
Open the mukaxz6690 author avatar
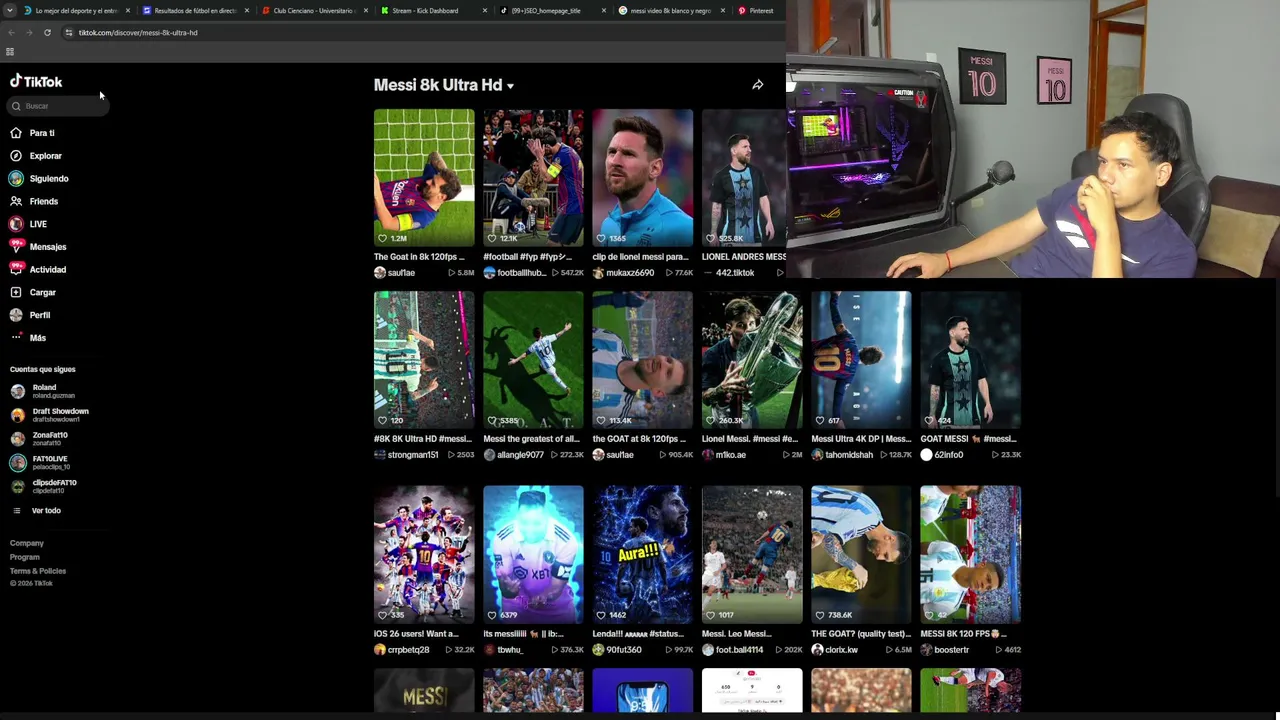pyautogui.click(x=598, y=273)
